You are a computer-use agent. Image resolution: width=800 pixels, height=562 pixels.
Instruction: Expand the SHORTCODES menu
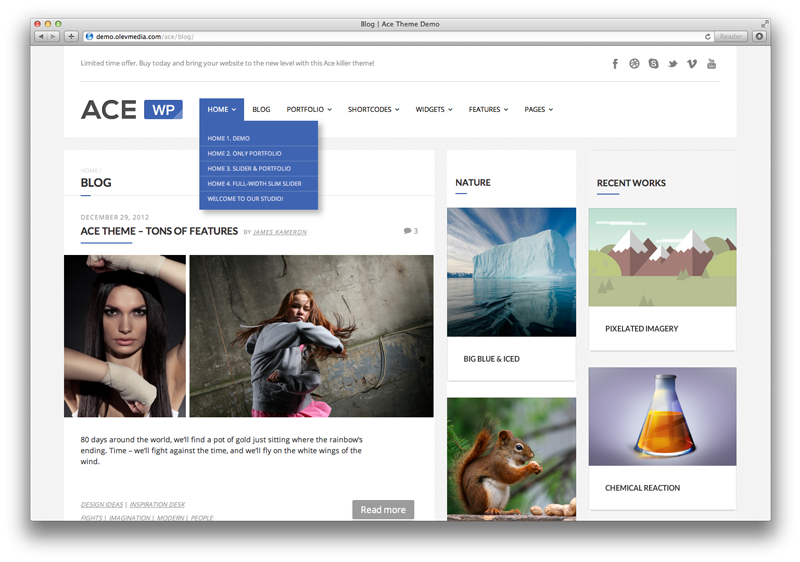pyautogui.click(x=373, y=109)
